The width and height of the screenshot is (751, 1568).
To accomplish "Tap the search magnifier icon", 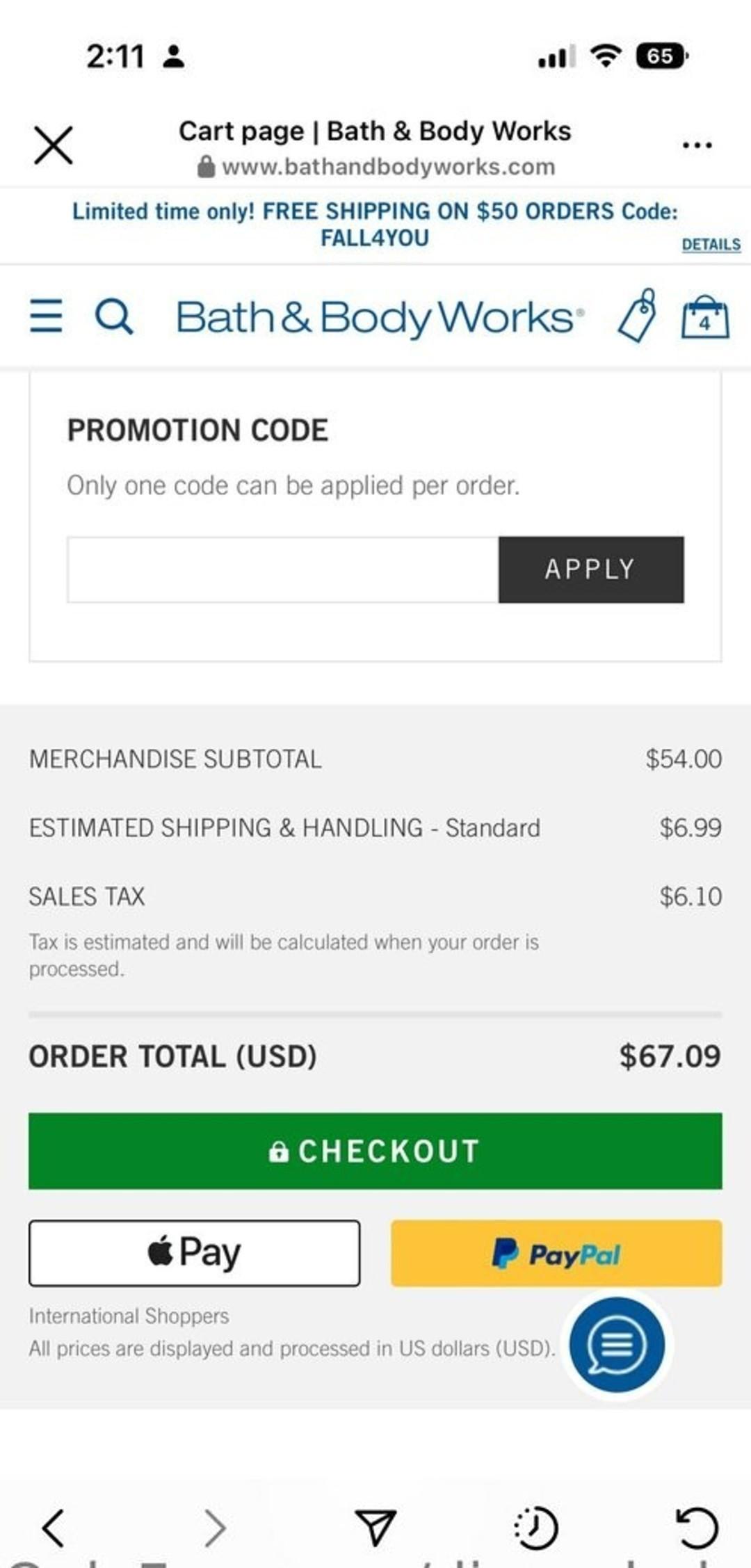I will pyautogui.click(x=113, y=317).
